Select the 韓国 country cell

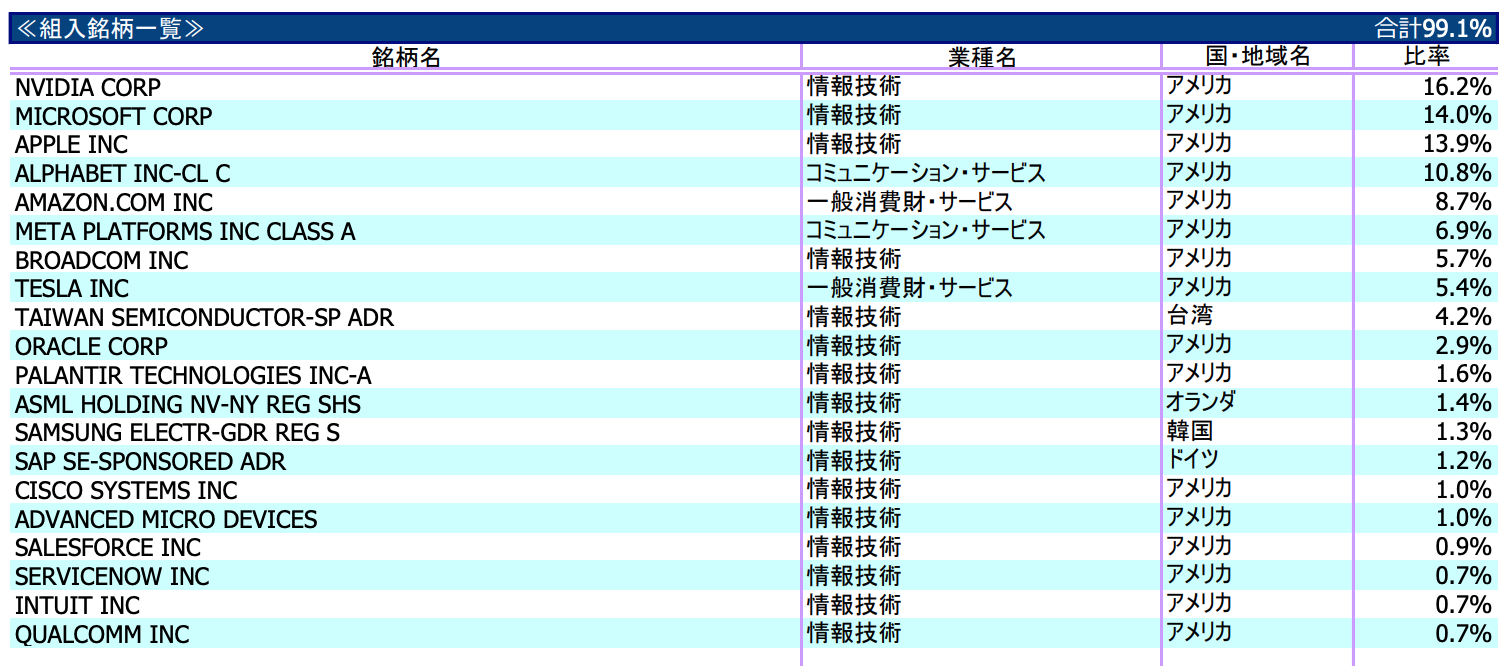[1189, 433]
